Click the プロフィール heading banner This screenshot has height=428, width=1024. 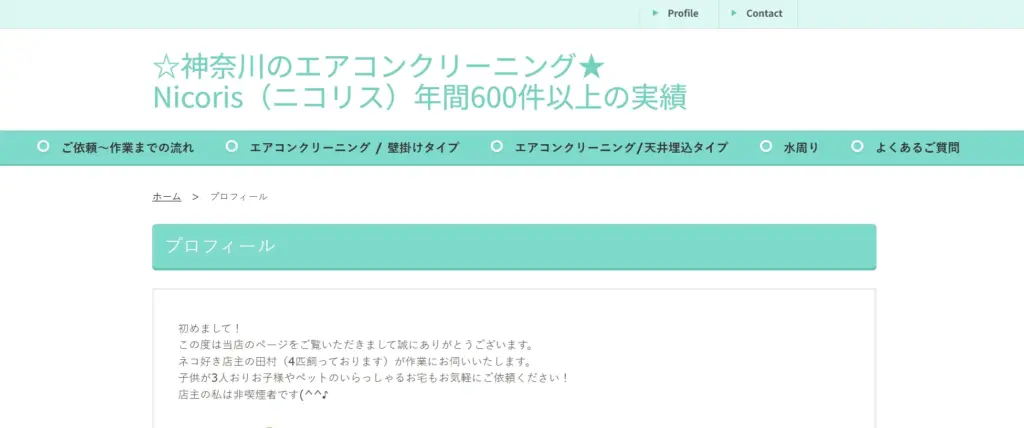pos(514,246)
